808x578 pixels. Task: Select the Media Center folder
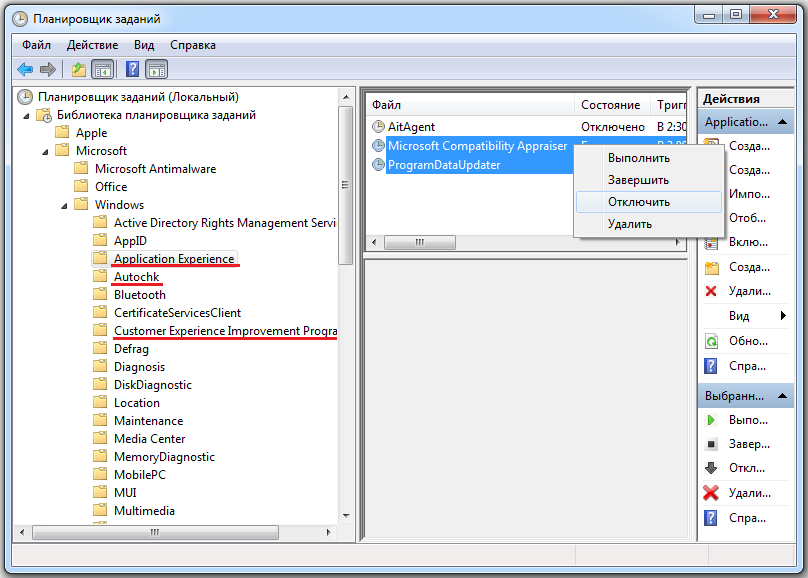[149, 439]
